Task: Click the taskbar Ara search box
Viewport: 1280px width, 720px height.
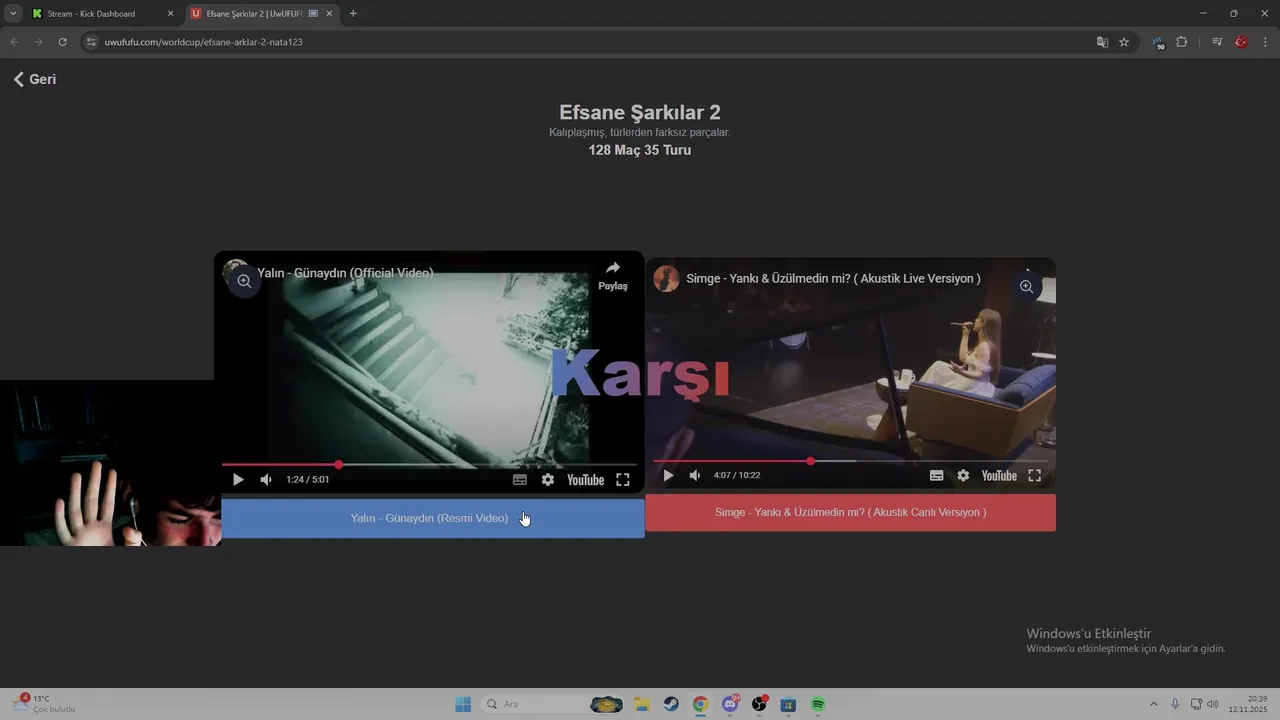Action: 552,704
